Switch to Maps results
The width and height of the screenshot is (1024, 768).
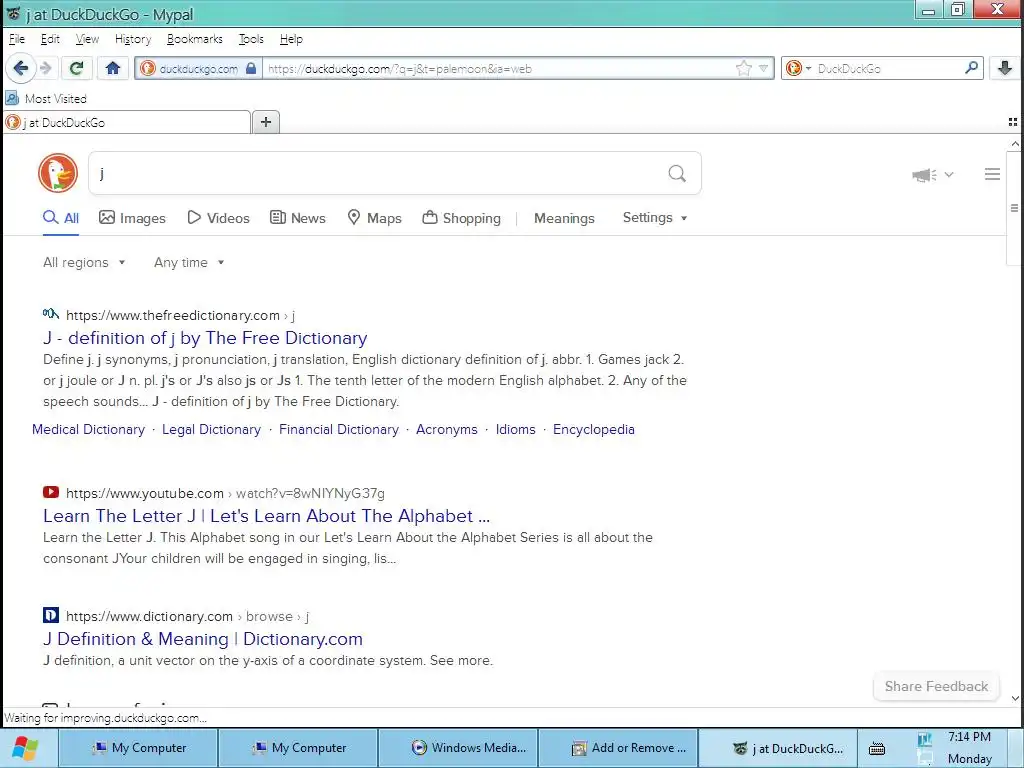pos(374,218)
